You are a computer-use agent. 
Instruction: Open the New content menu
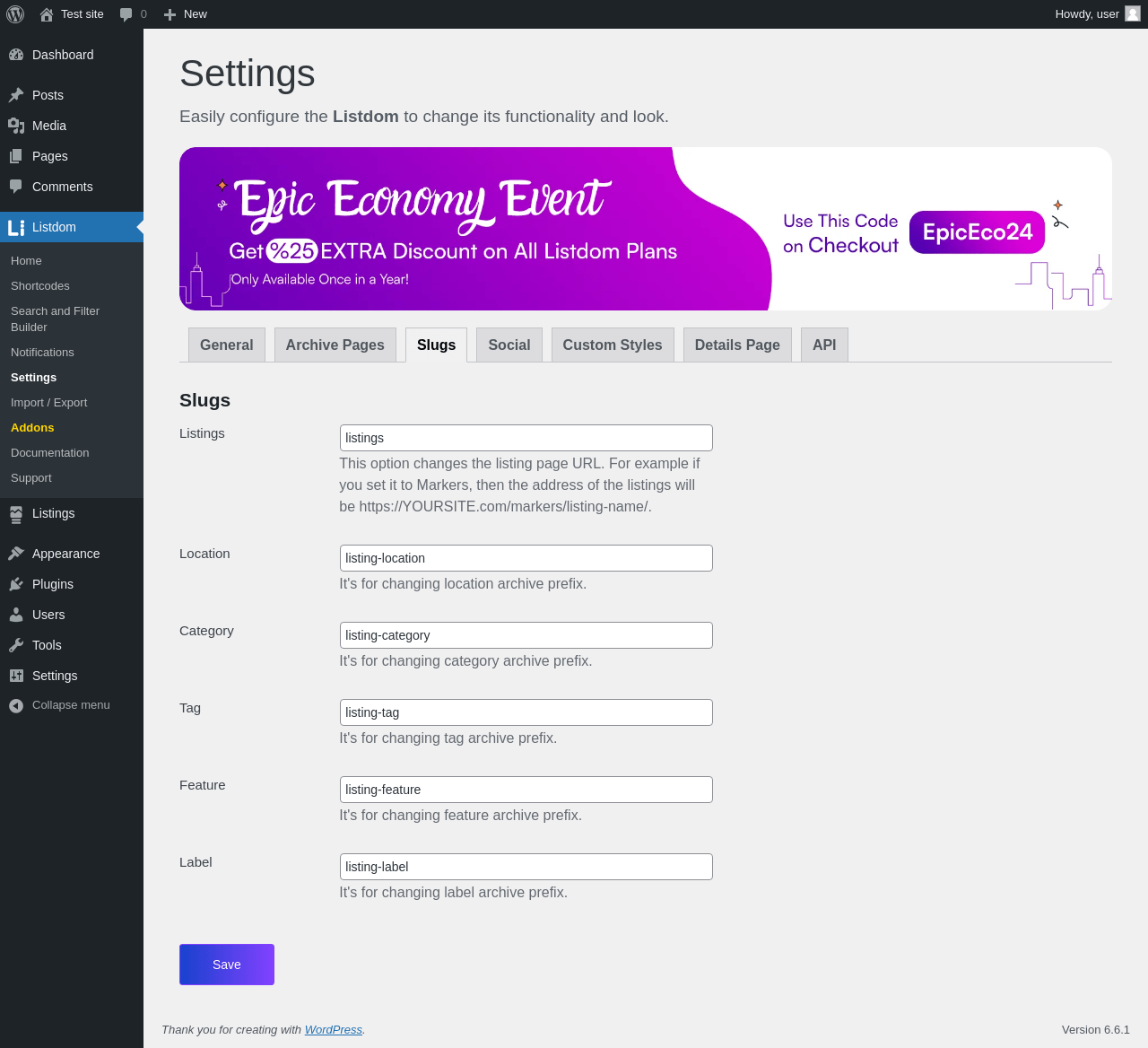(x=186, y=14)
